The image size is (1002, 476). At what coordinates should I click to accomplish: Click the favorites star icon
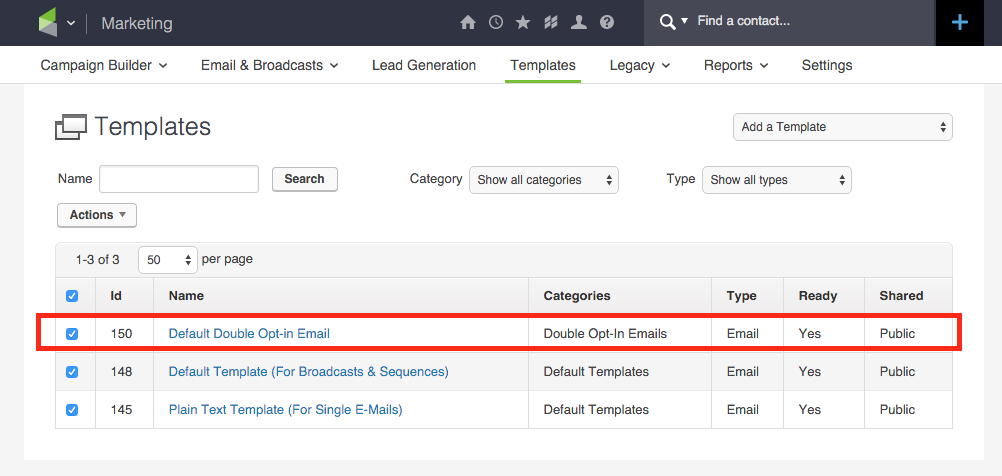523,22
